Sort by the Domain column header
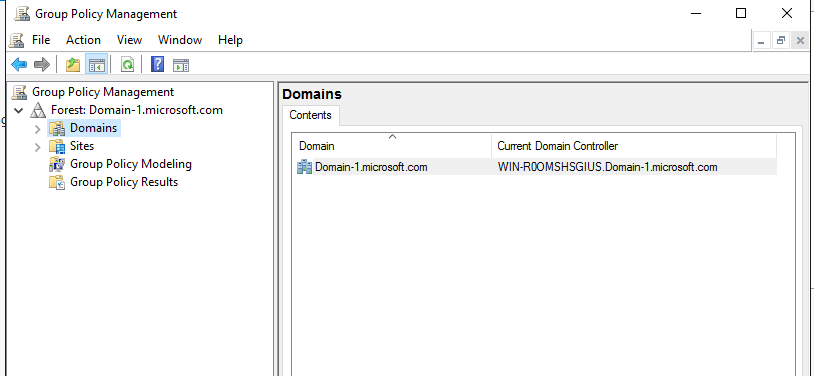This screenshot has width=814, height=376. tap(392, 146)
